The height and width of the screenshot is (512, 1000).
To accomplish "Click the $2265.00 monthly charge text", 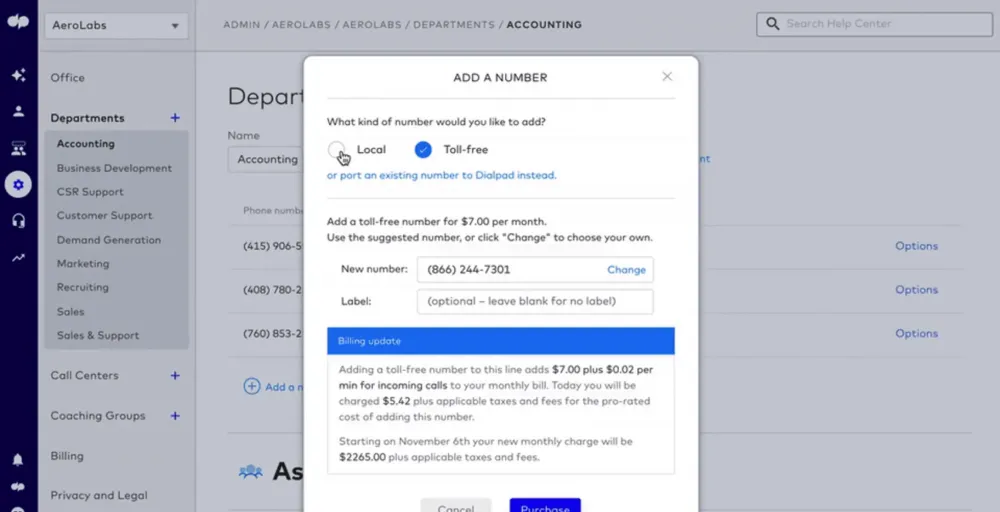I will click(x=362, y=457).
